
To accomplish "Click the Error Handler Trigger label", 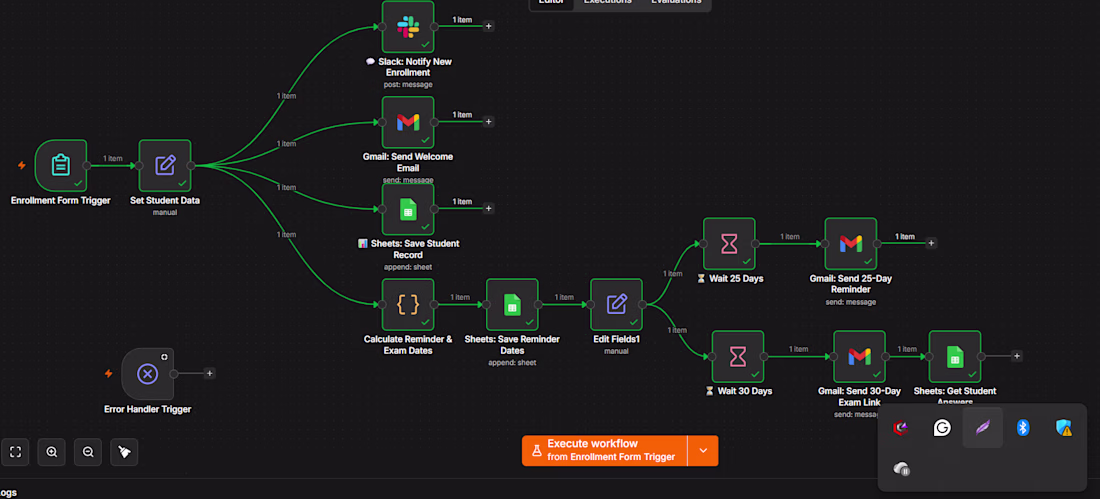I will (147, 409).
